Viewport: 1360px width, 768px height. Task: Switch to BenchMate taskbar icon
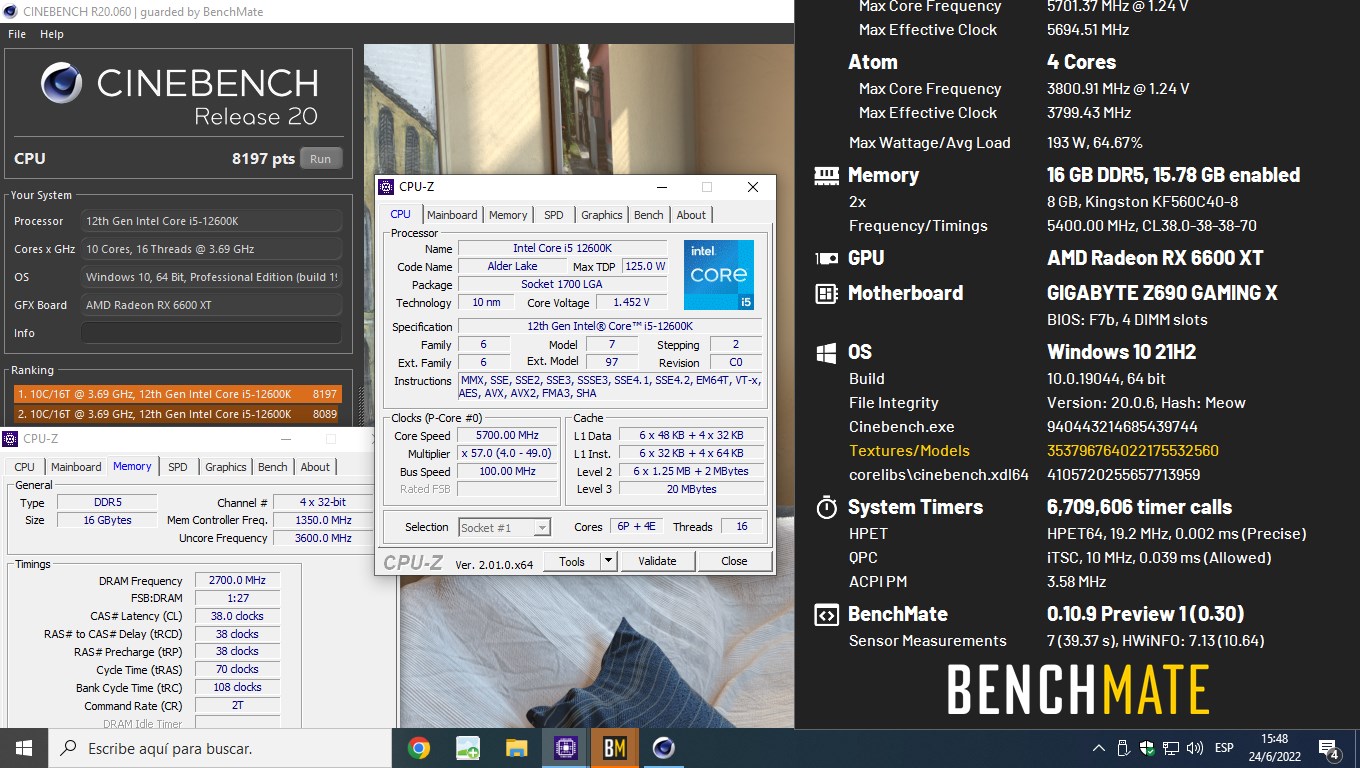click(x=614, y=748)
